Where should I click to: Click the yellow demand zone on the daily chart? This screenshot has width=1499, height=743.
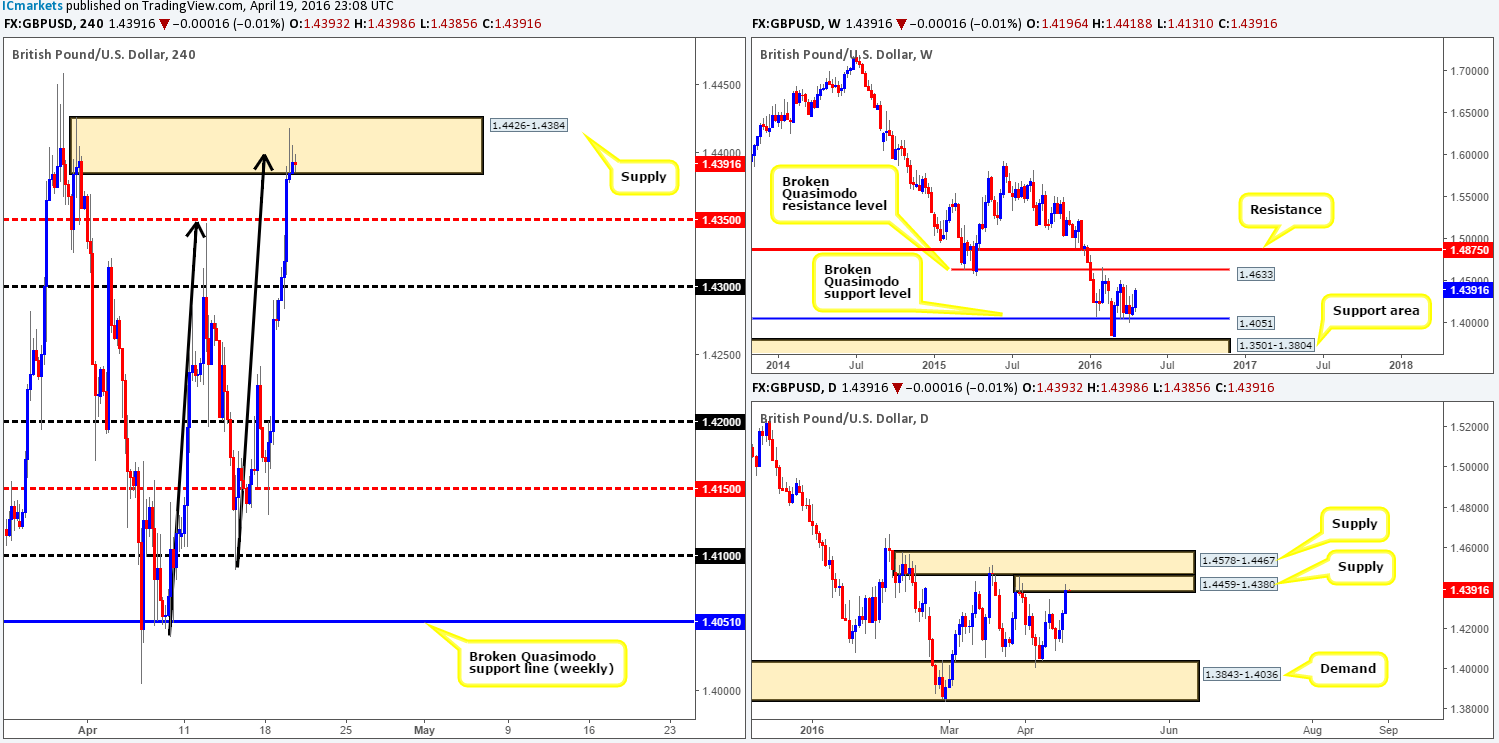pyautogui.click(x=973, y=680)
